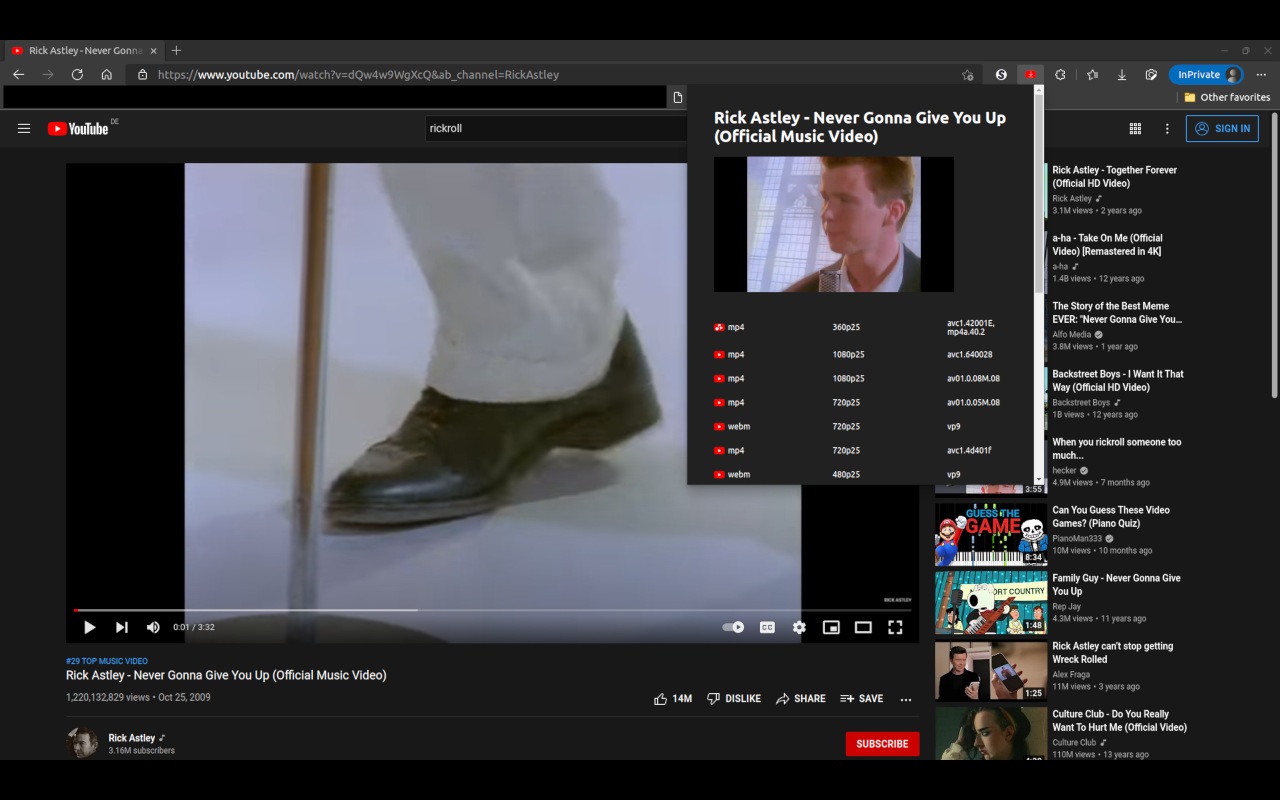Click the S extension icon in toolbar
1280x800 pixels.
[x=1001, y=74]
